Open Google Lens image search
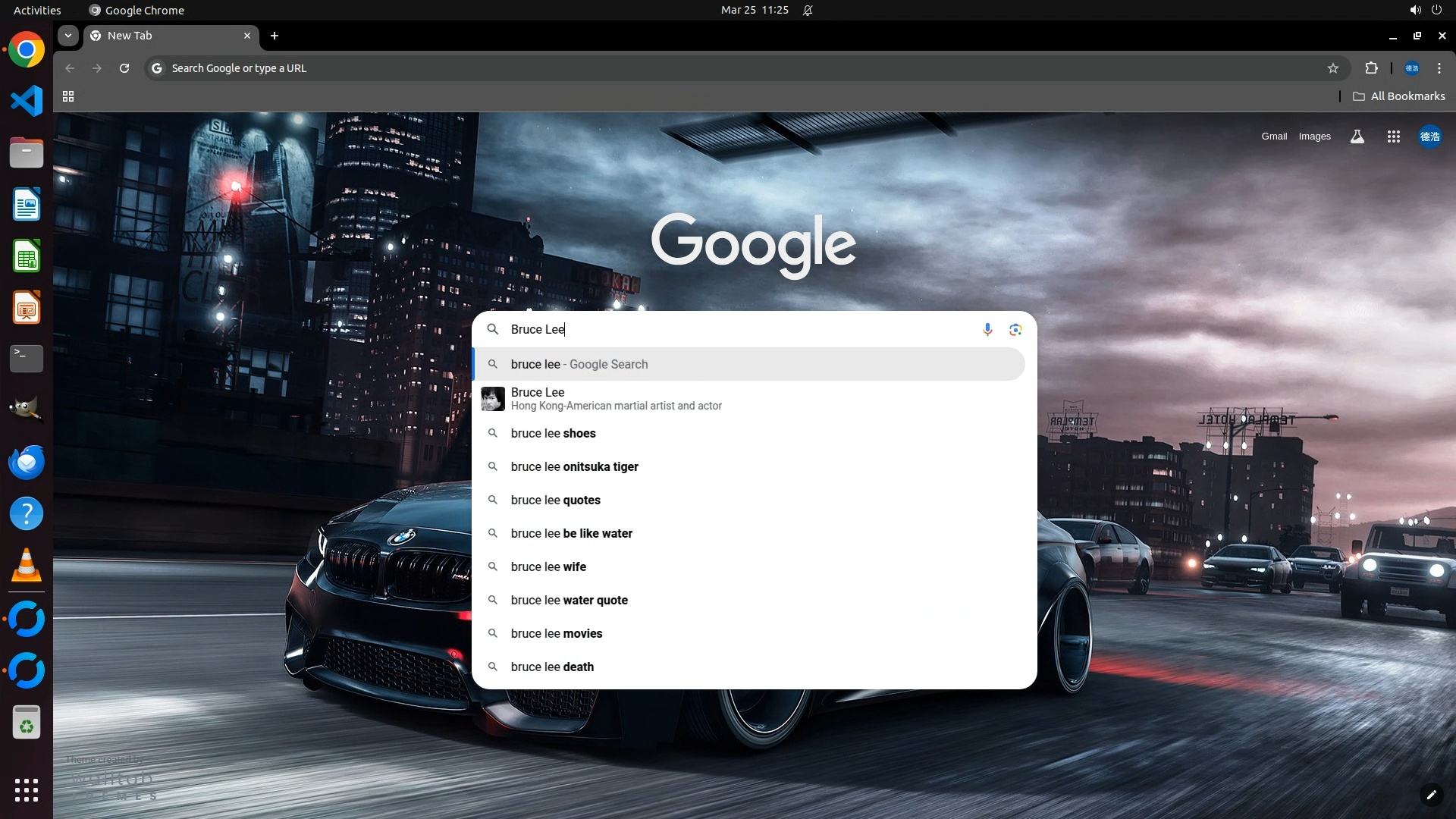The image size is (1456, 819). [x=1015, y=329]
